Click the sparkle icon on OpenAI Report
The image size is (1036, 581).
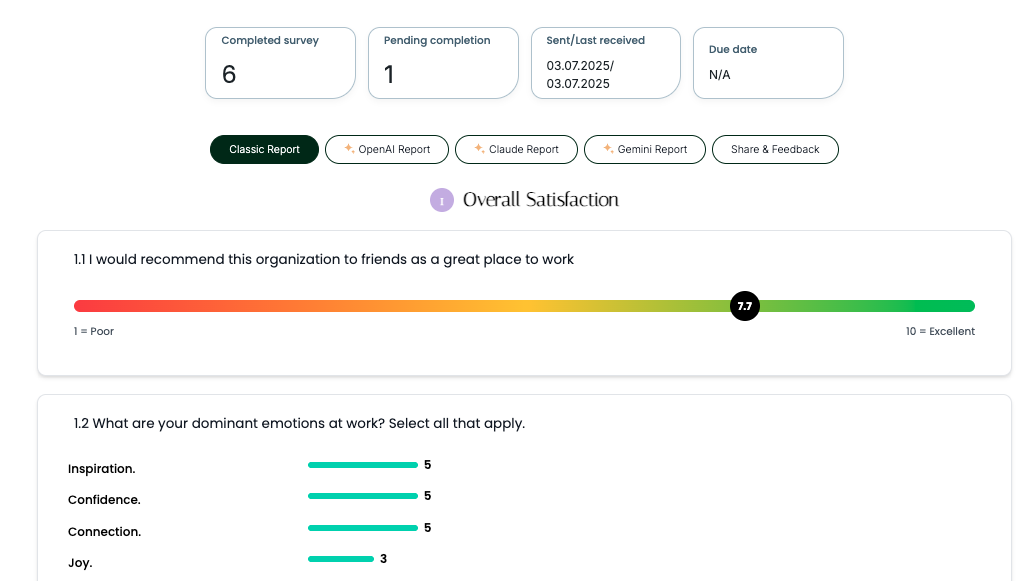349,149
